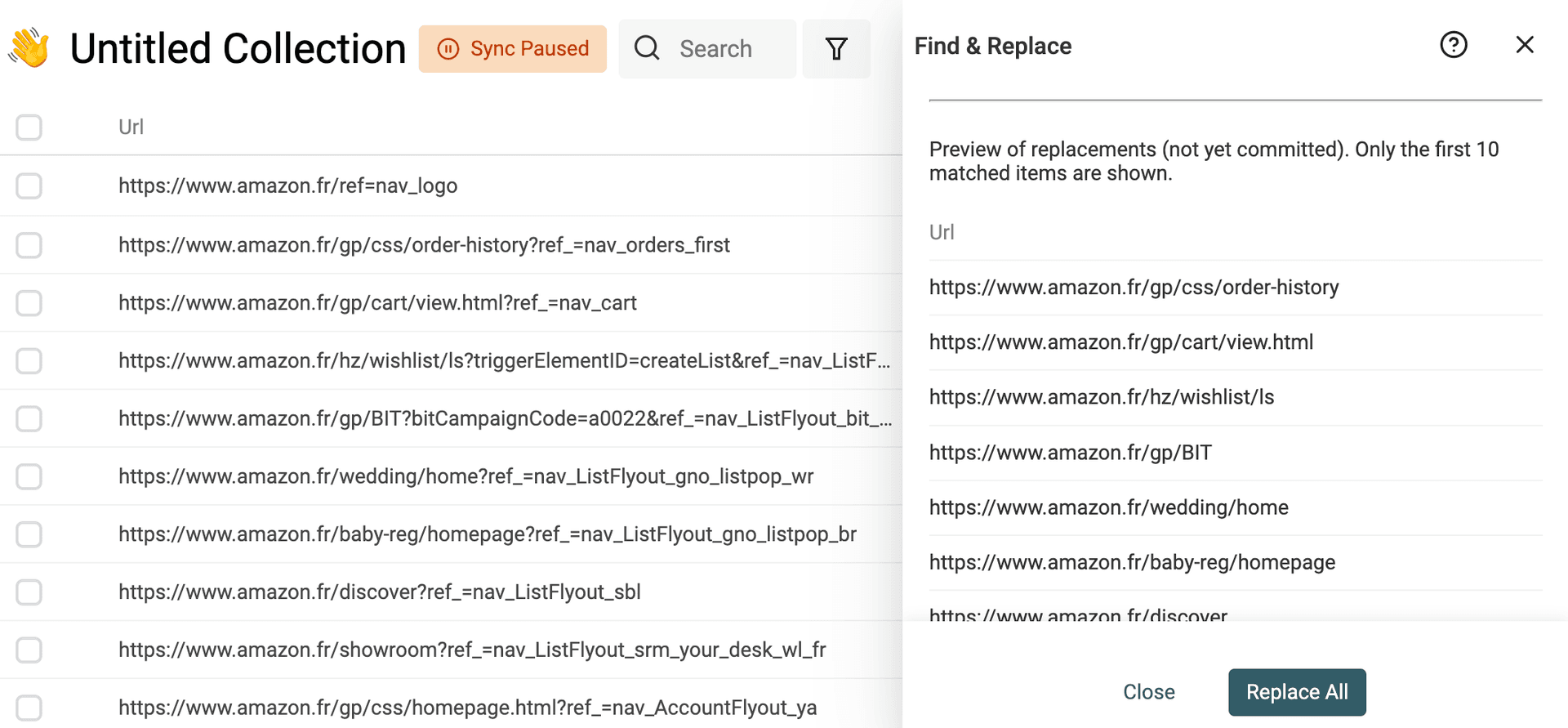1568x728 pixels.
Task: Toggle the select-all checkbox in header
Action: coord(29,127)
